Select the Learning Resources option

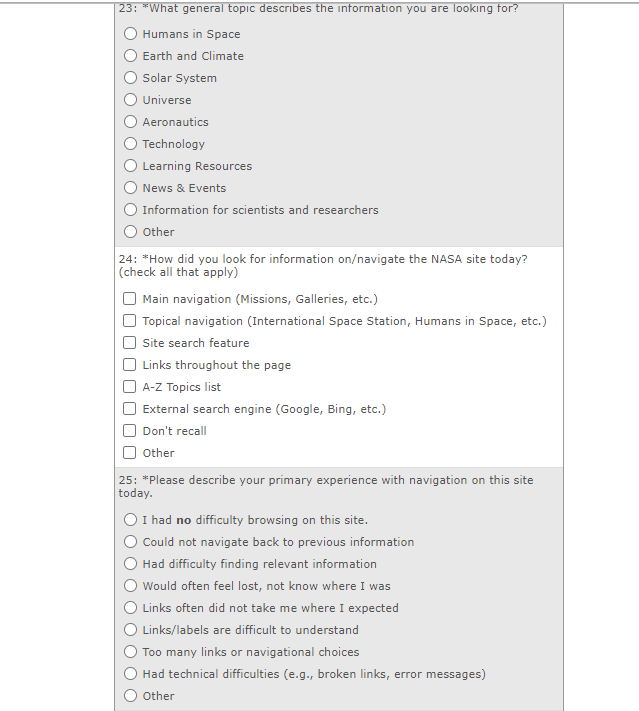(x=131, y=166)
